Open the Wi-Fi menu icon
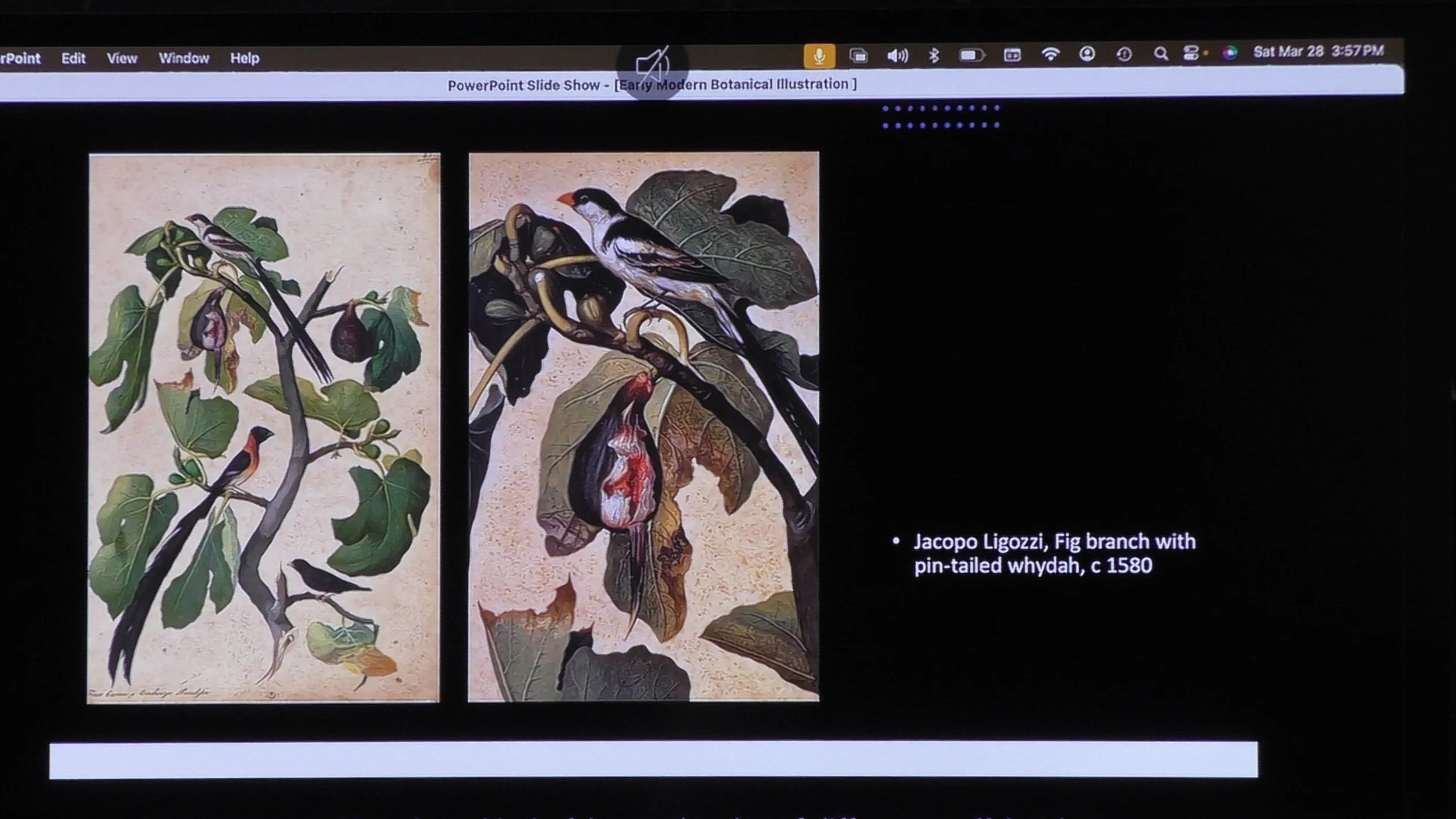 [1050, 55]
